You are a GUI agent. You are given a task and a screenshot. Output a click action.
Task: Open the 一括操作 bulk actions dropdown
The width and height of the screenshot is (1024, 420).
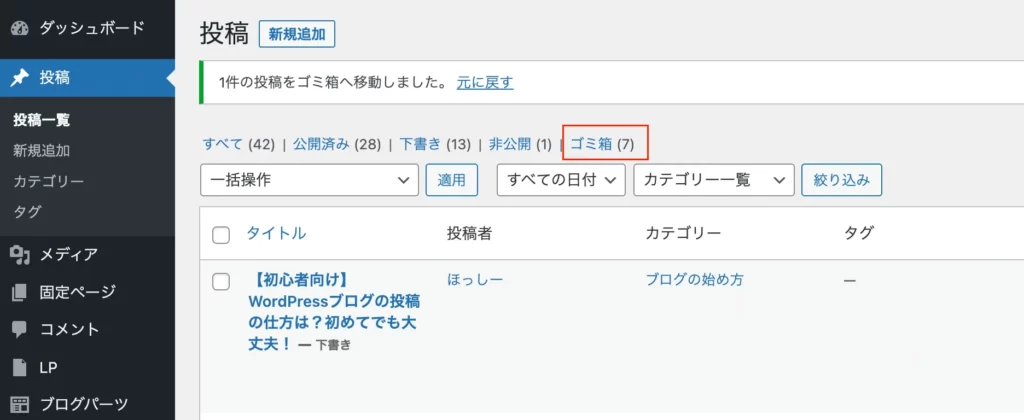[x=309, y=180]
